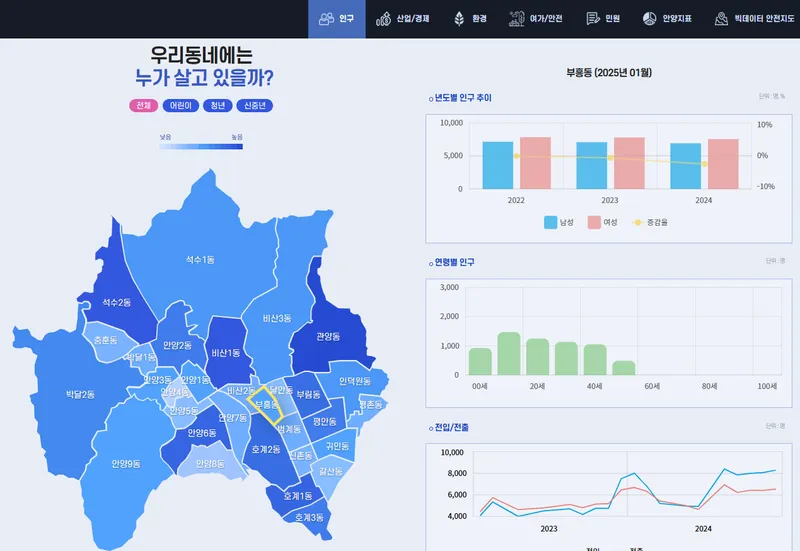
Task: Toggle the 여성 legend in yearly chart
Action: click(x=595, y=222)
